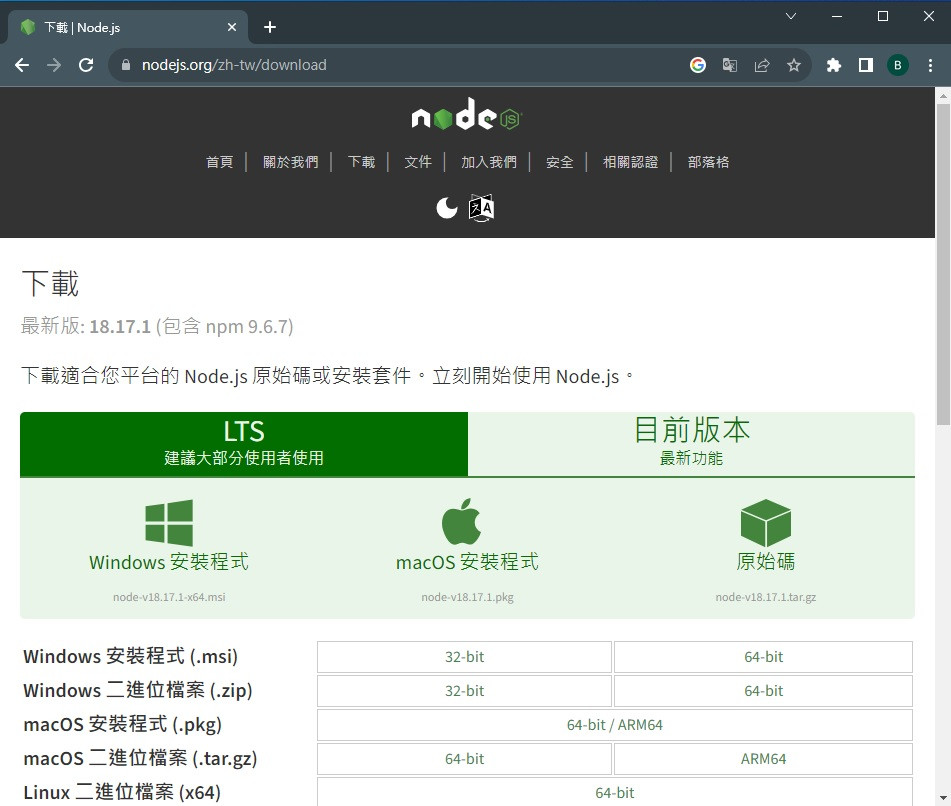Click the site lock security icon
The width and height of the screenshot is (951, 806).
point(126,65)
